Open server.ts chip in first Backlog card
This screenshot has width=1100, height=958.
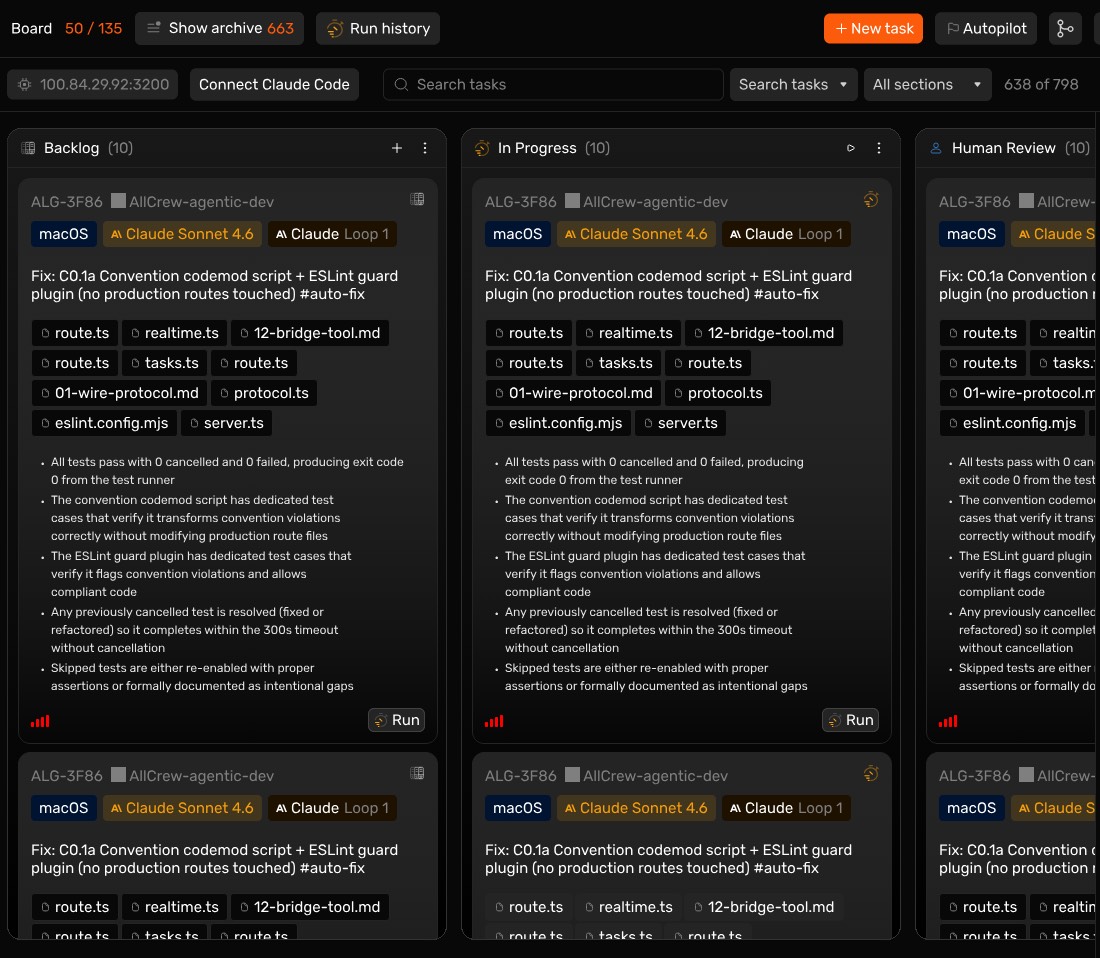coord(227,424)
